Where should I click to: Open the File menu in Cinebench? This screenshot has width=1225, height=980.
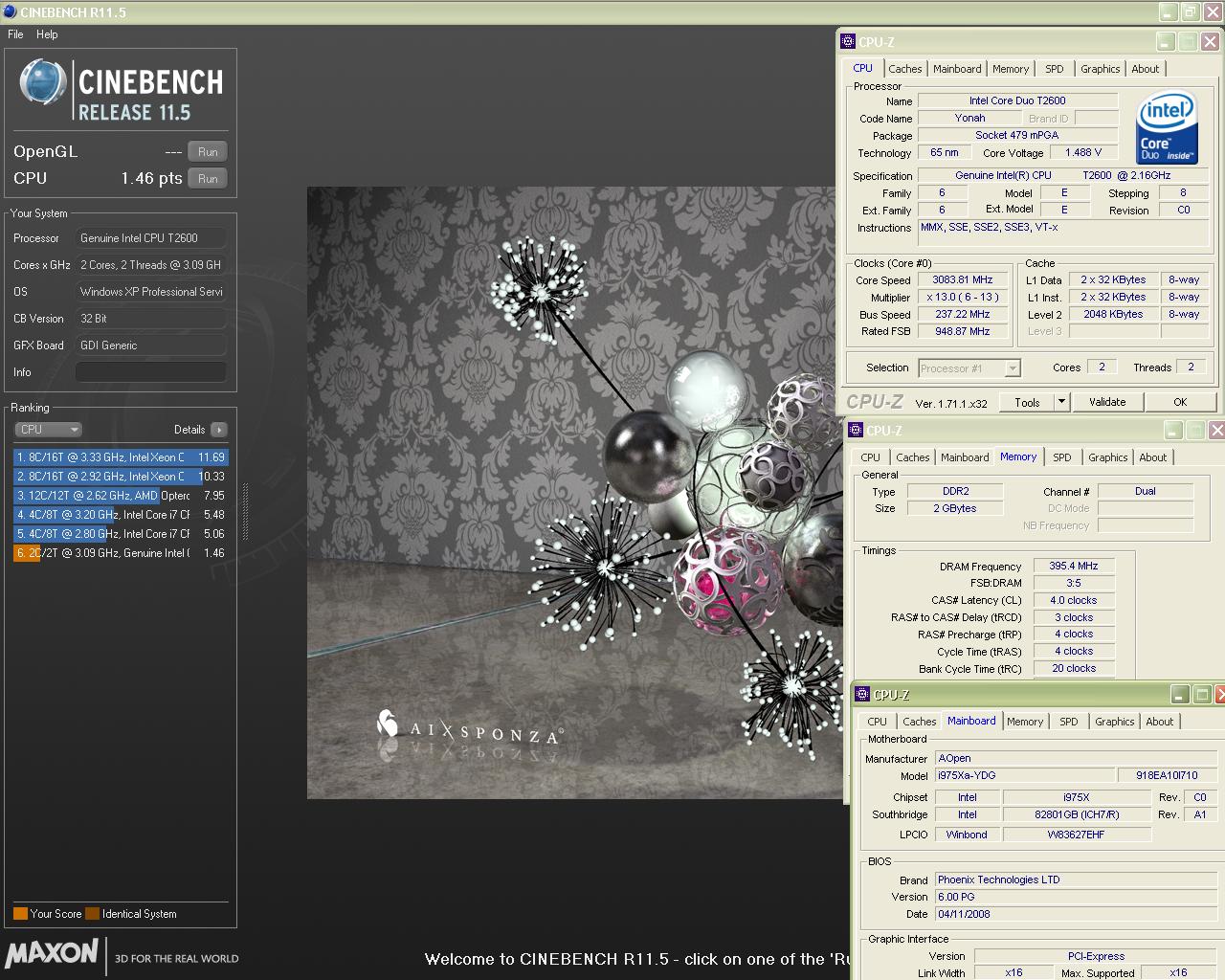point(15,34)
